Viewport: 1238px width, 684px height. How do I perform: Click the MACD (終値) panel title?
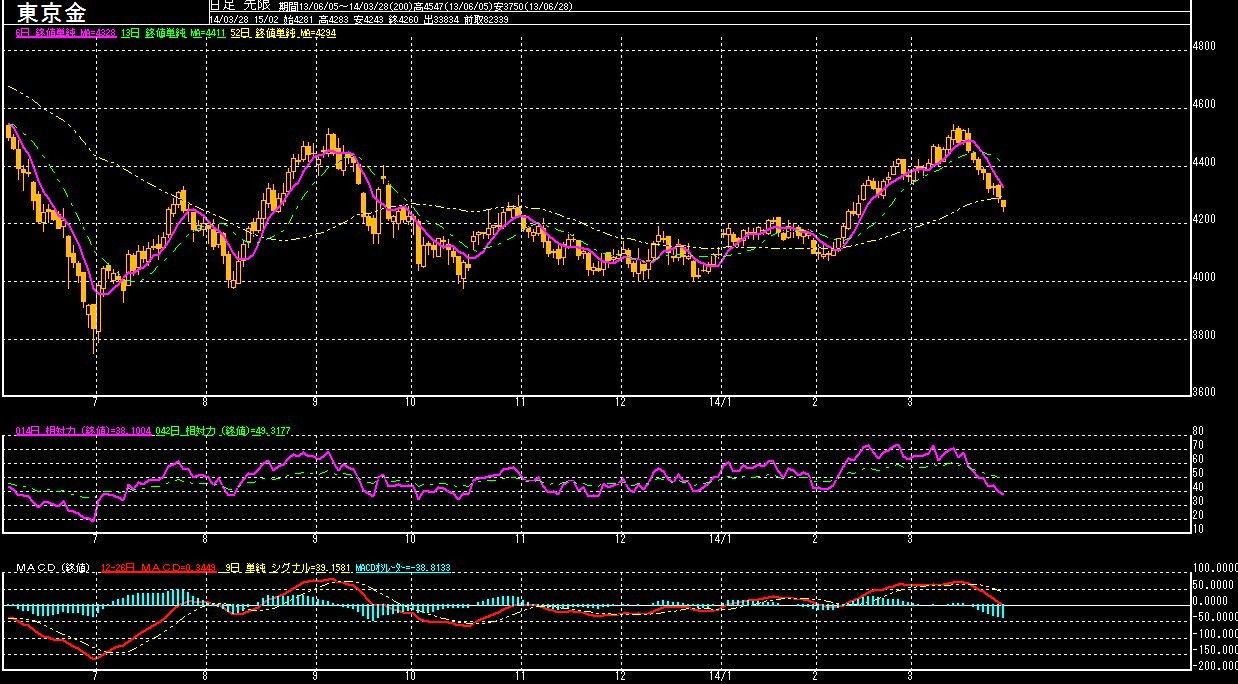(x=53, y=568)
